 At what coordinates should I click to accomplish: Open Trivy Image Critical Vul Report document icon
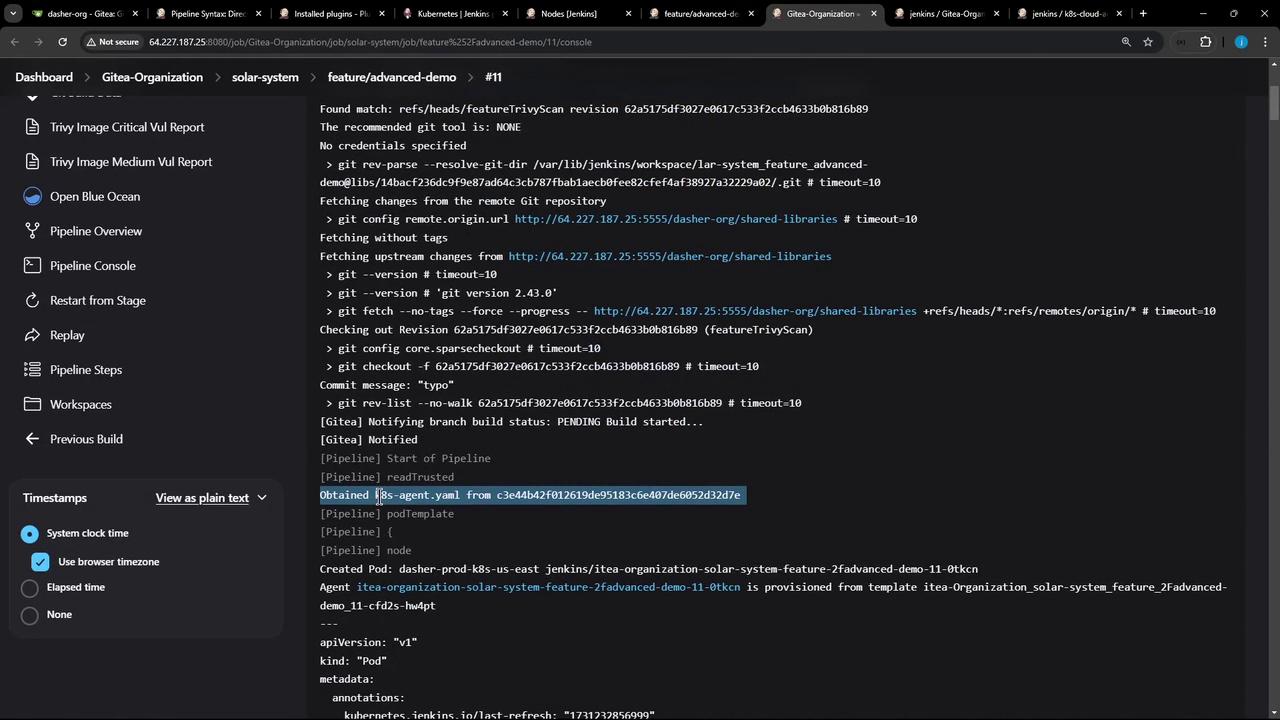[x=32, y=127]
